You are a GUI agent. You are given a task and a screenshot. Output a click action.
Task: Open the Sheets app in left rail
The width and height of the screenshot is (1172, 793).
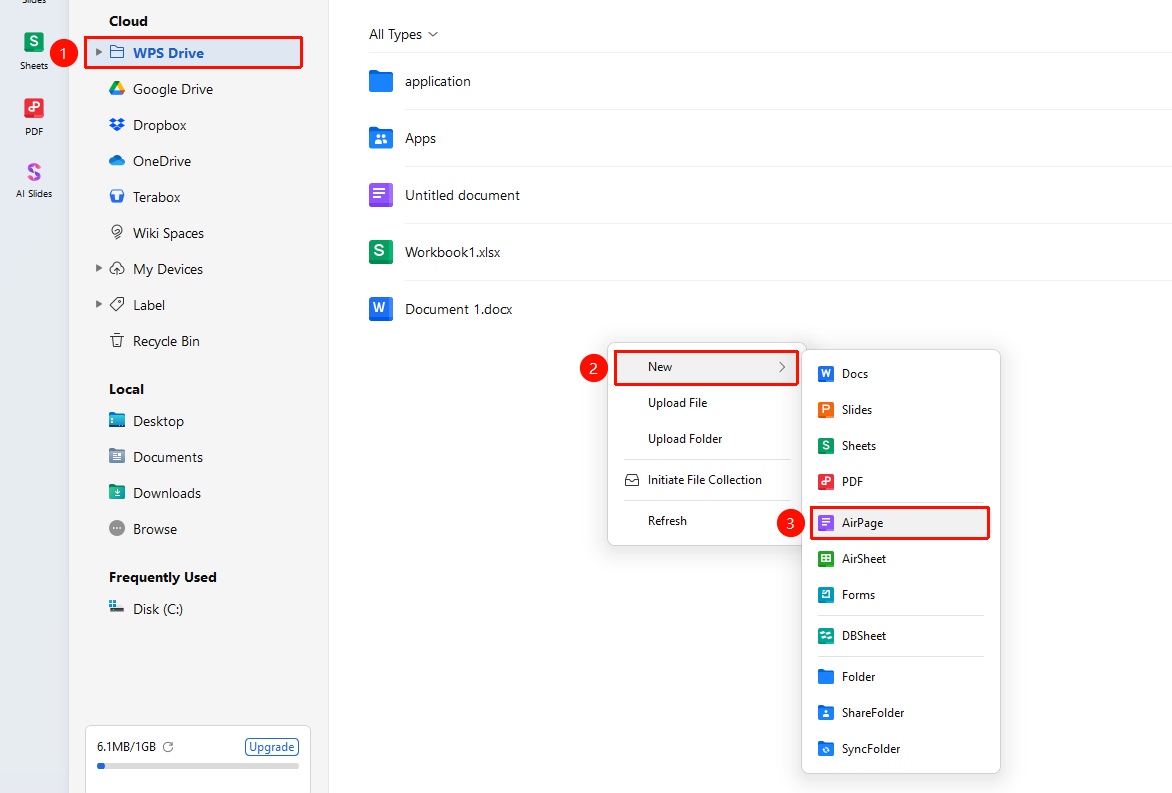point(34,51)
